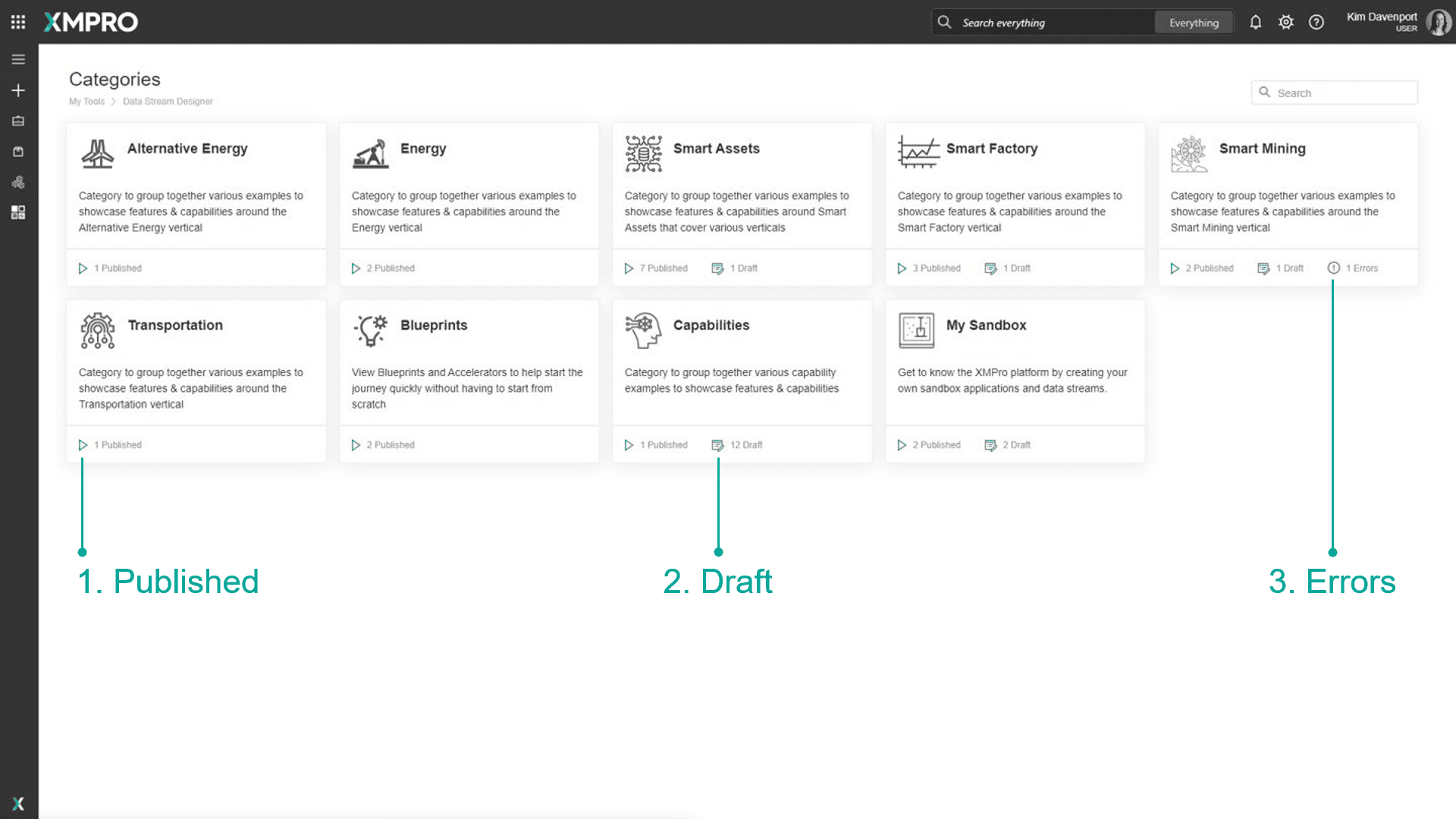Viewport: 1456px width, 819px height.
Task: Select the My Sandbox icon
Action: 915,329
